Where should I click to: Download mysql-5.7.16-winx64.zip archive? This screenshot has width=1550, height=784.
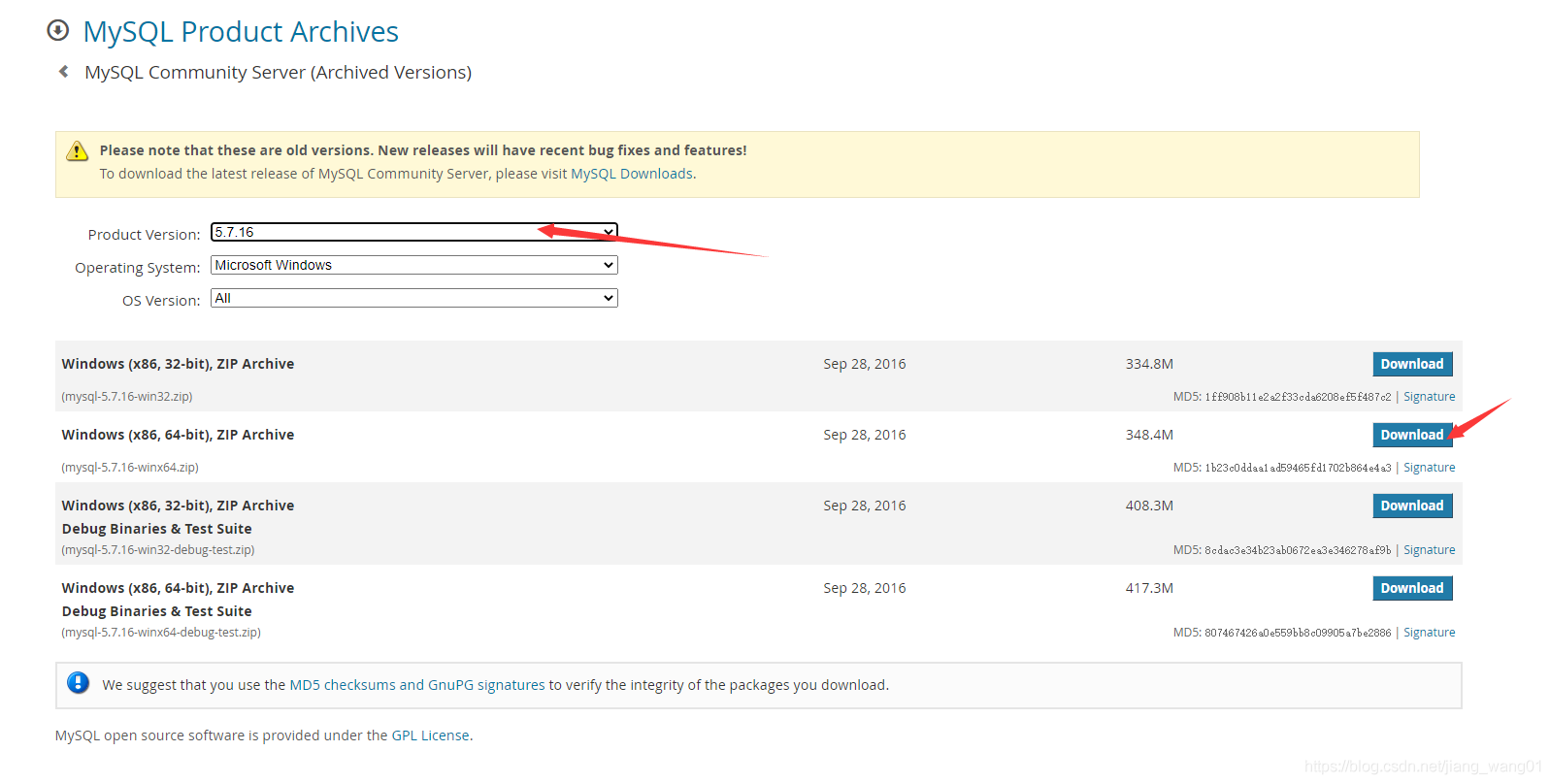(x=1412, y=435)
